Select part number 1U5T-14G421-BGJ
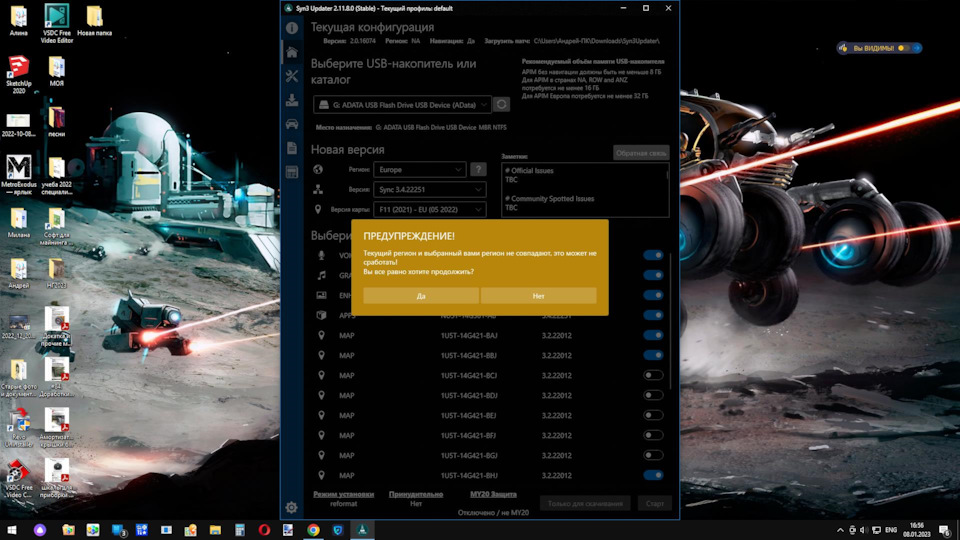This screenshot has width=960, height=540. tap(468, 456)
